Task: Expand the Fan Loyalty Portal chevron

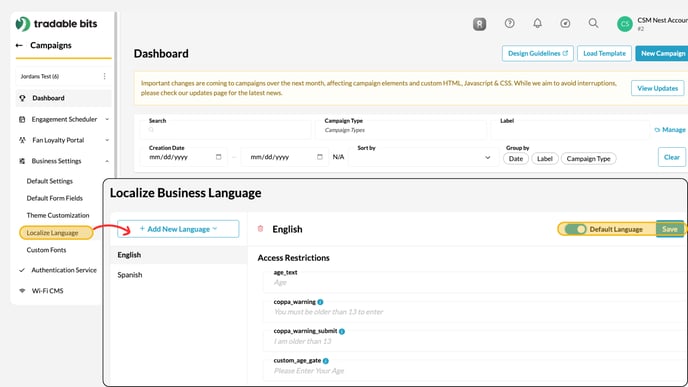Action: 107,140
